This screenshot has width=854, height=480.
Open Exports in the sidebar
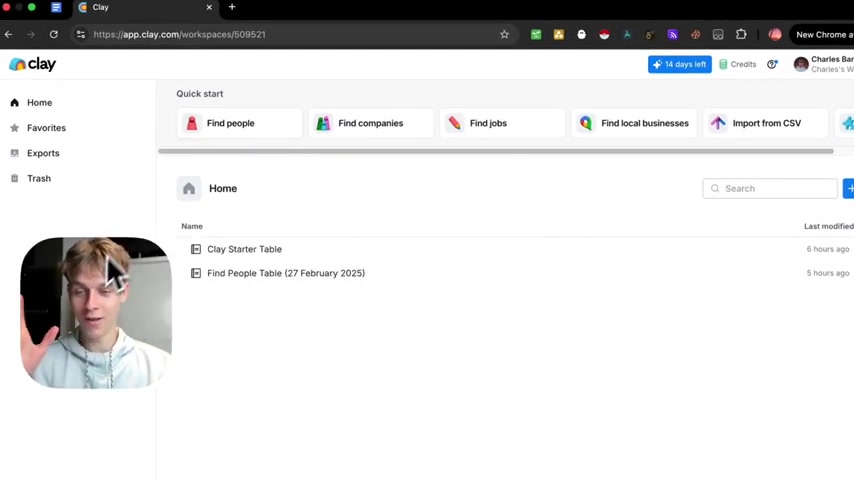coord(42,153)
